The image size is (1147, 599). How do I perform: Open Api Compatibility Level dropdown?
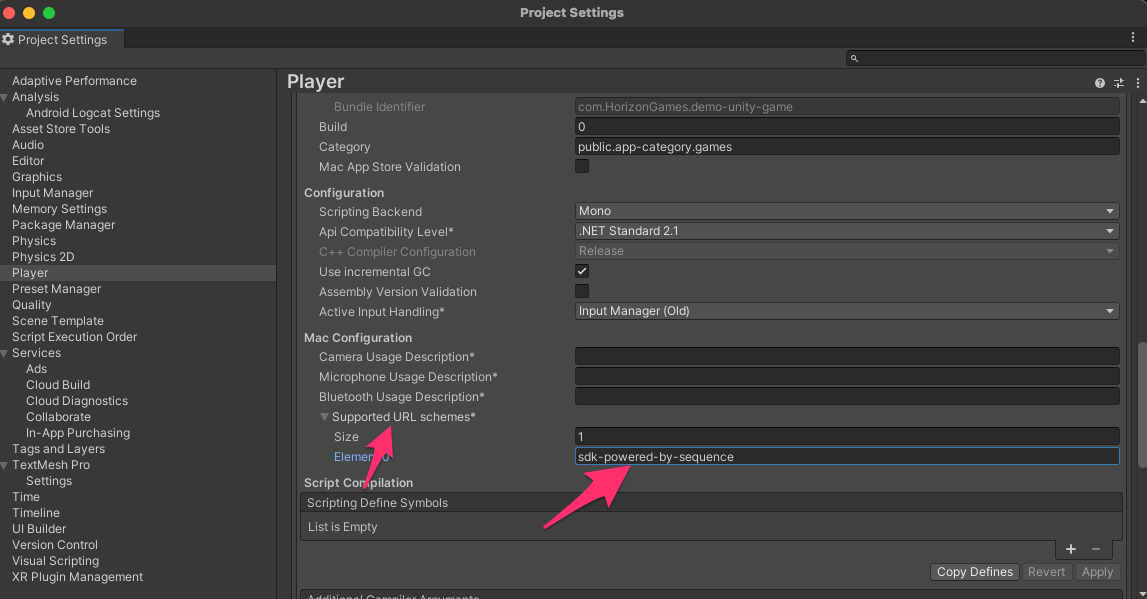point(846,231)
